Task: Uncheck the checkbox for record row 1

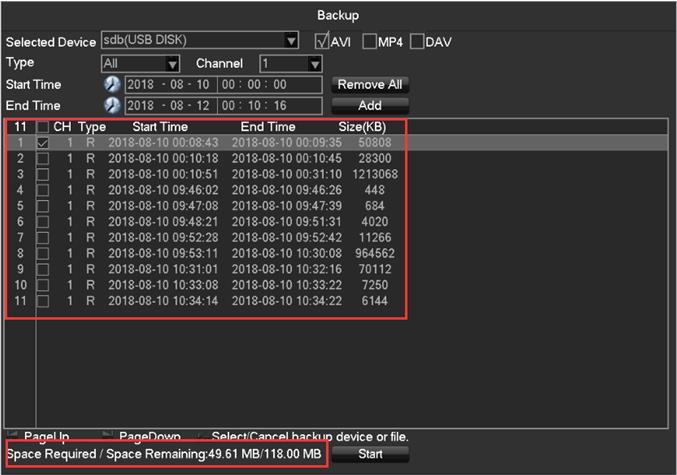Action: (x=42, y=143)
